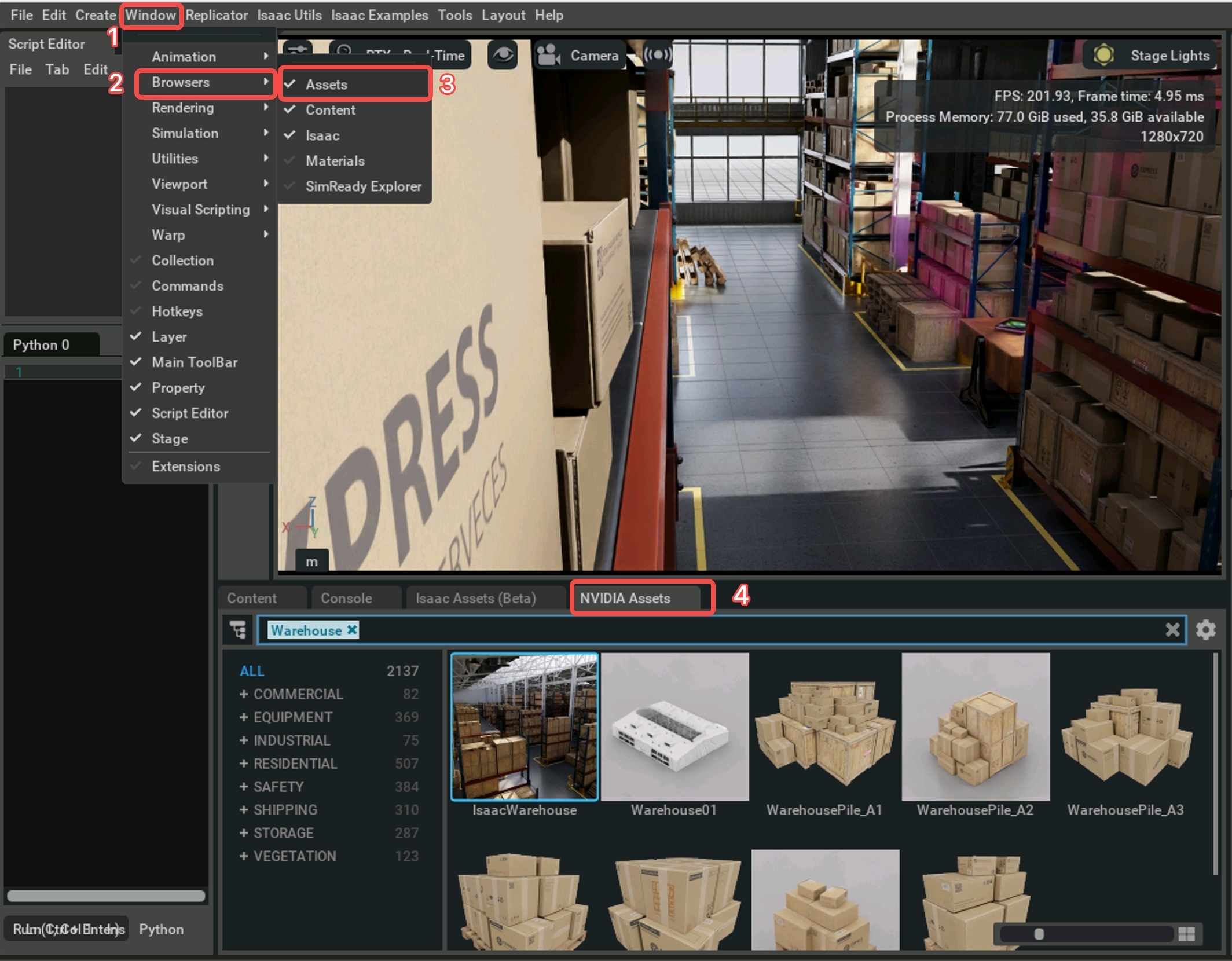Select the WarehousePile_A2 thumbnail
Viewport: 1232px width, 961px height.
975,727
